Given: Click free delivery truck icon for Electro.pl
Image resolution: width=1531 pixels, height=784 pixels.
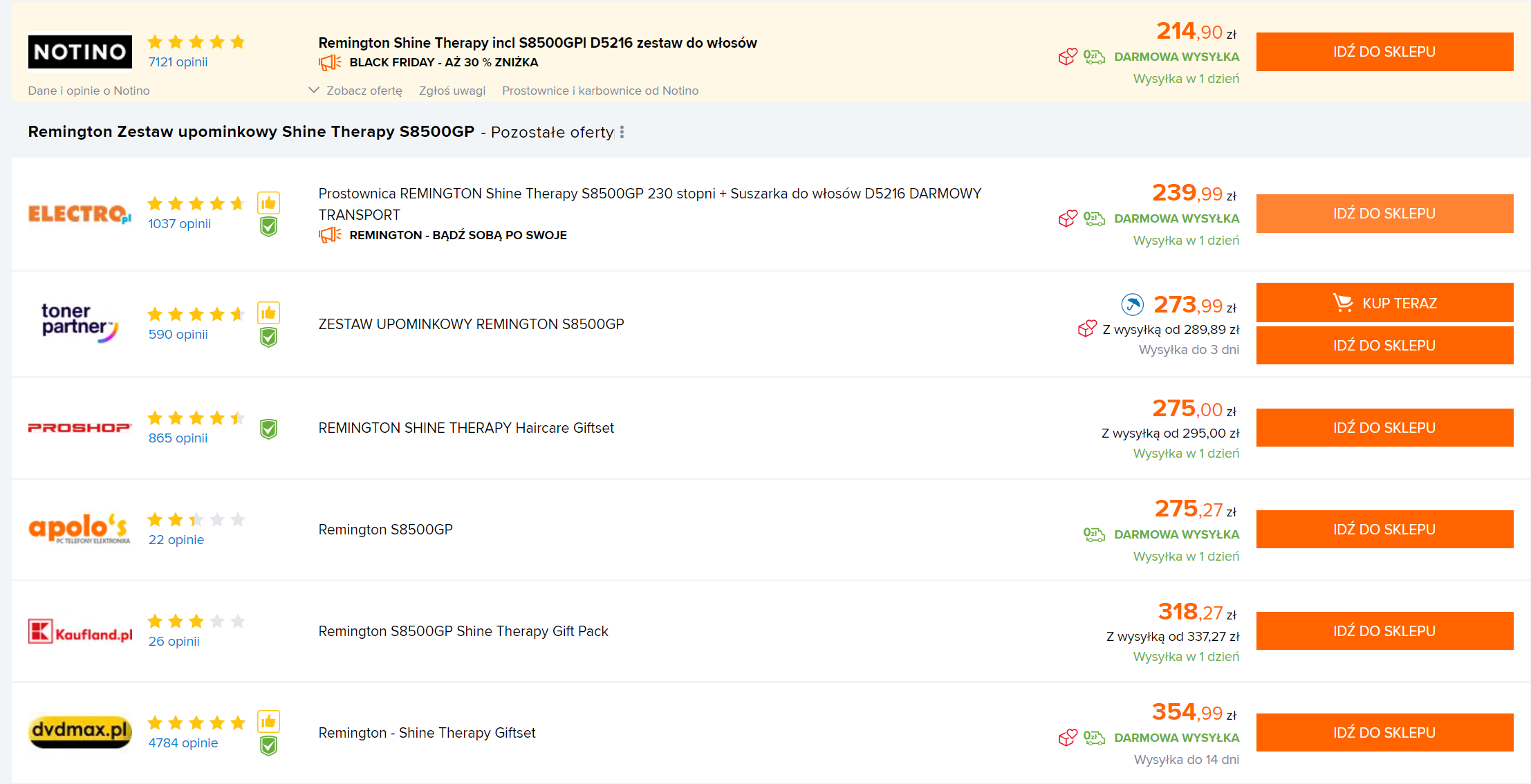Looking at the screenshot, I should [1094, 218].
